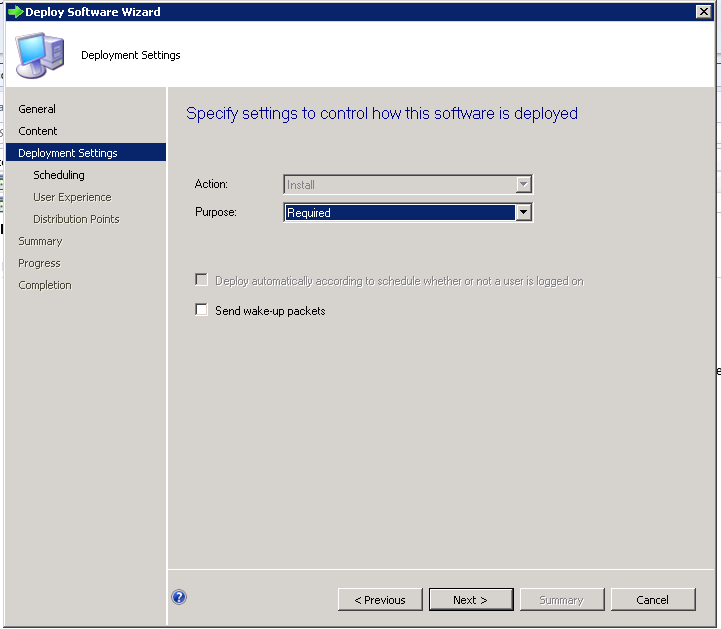
Task: Open the Action dropdown arrow
Action: pos(523,184)
